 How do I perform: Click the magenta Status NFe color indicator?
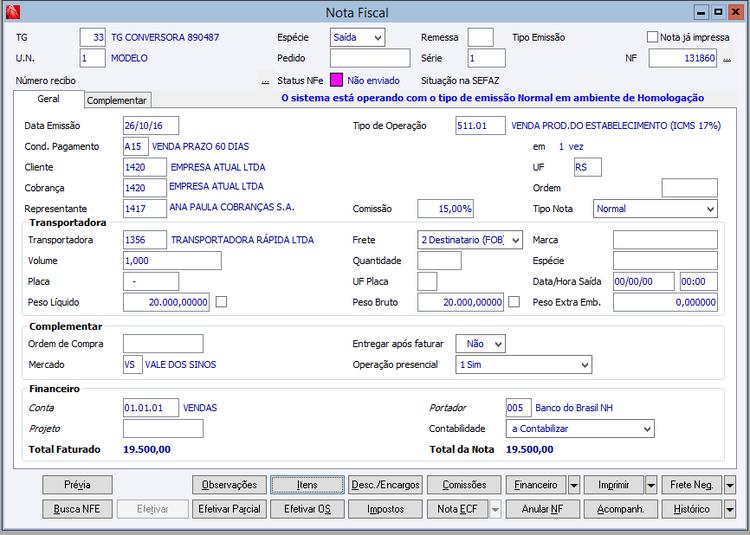point(337,79)
